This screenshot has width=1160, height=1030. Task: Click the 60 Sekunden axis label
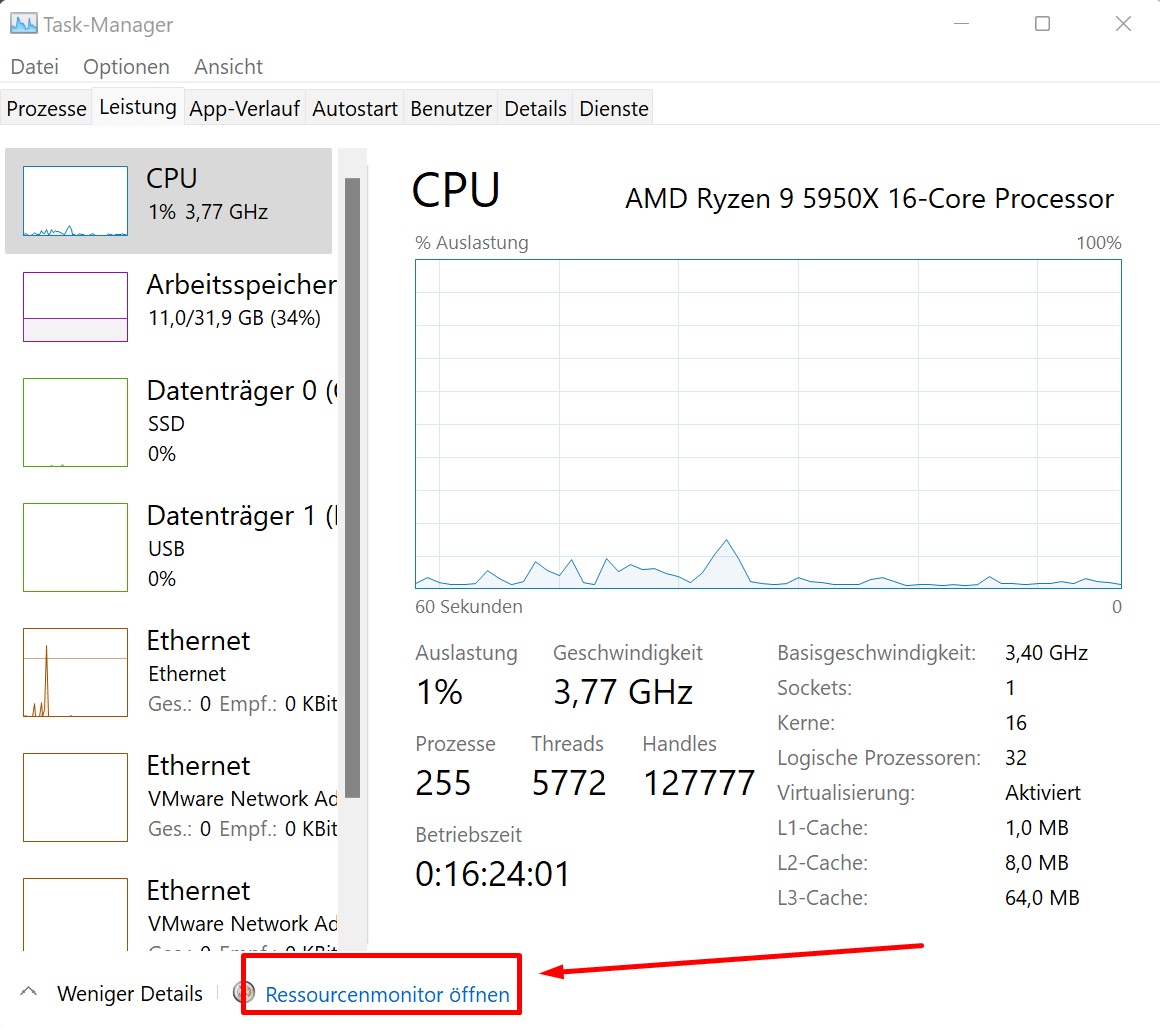click(x=469, y=607)
